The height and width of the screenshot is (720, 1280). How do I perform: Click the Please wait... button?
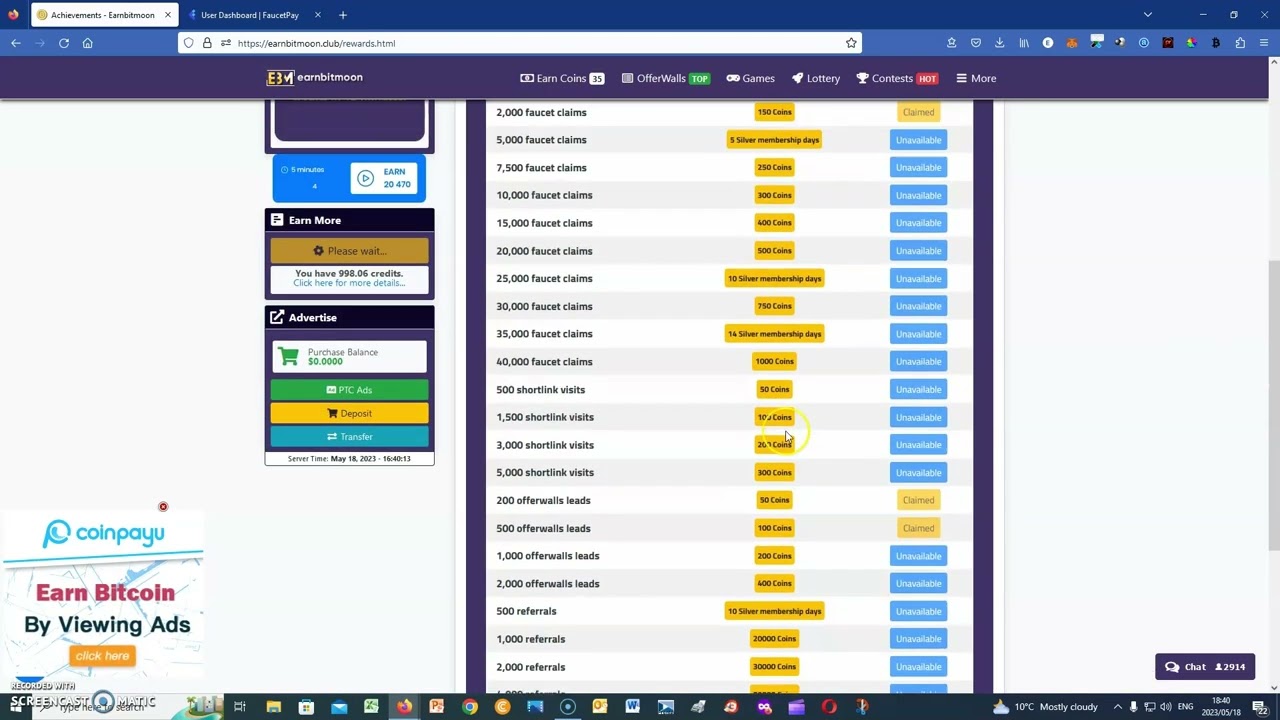coord(349,251)
